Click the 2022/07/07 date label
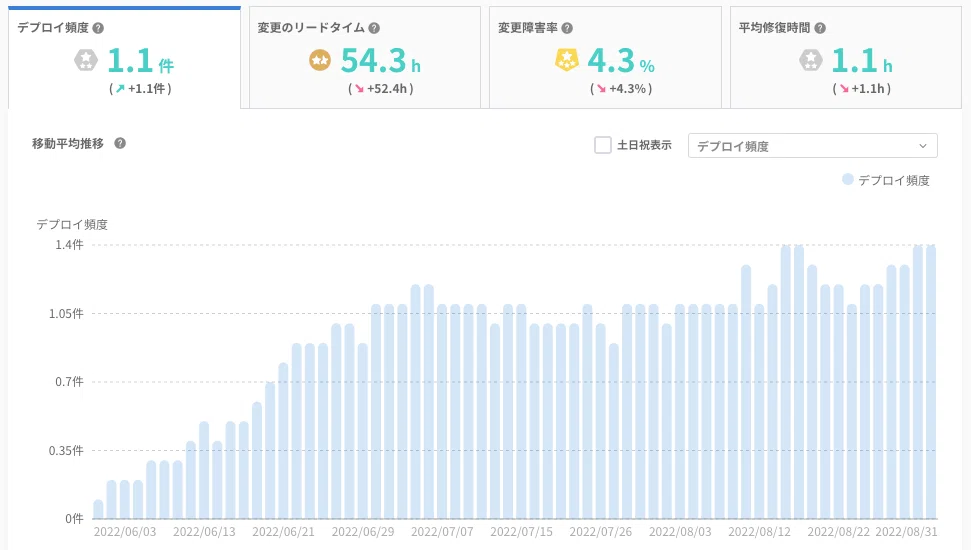This screenshot has height=550, width=971. click(442, 531)
